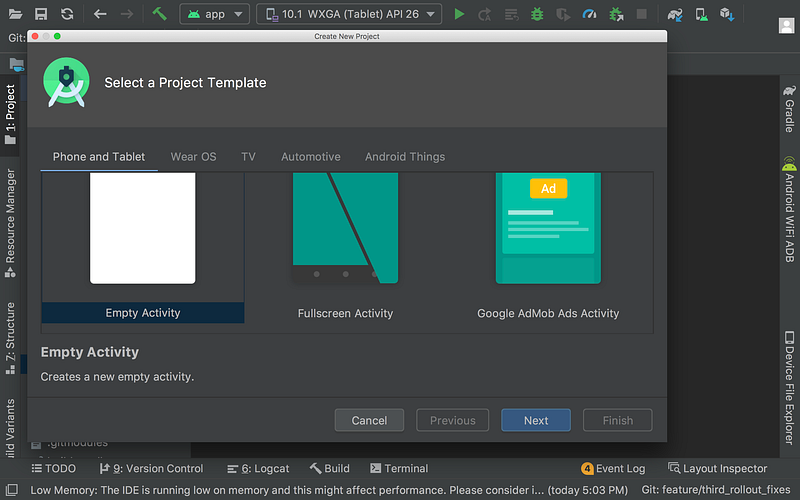
Task: Select Google AdMob Ads Activity template
Action: [x=548, y=247]
